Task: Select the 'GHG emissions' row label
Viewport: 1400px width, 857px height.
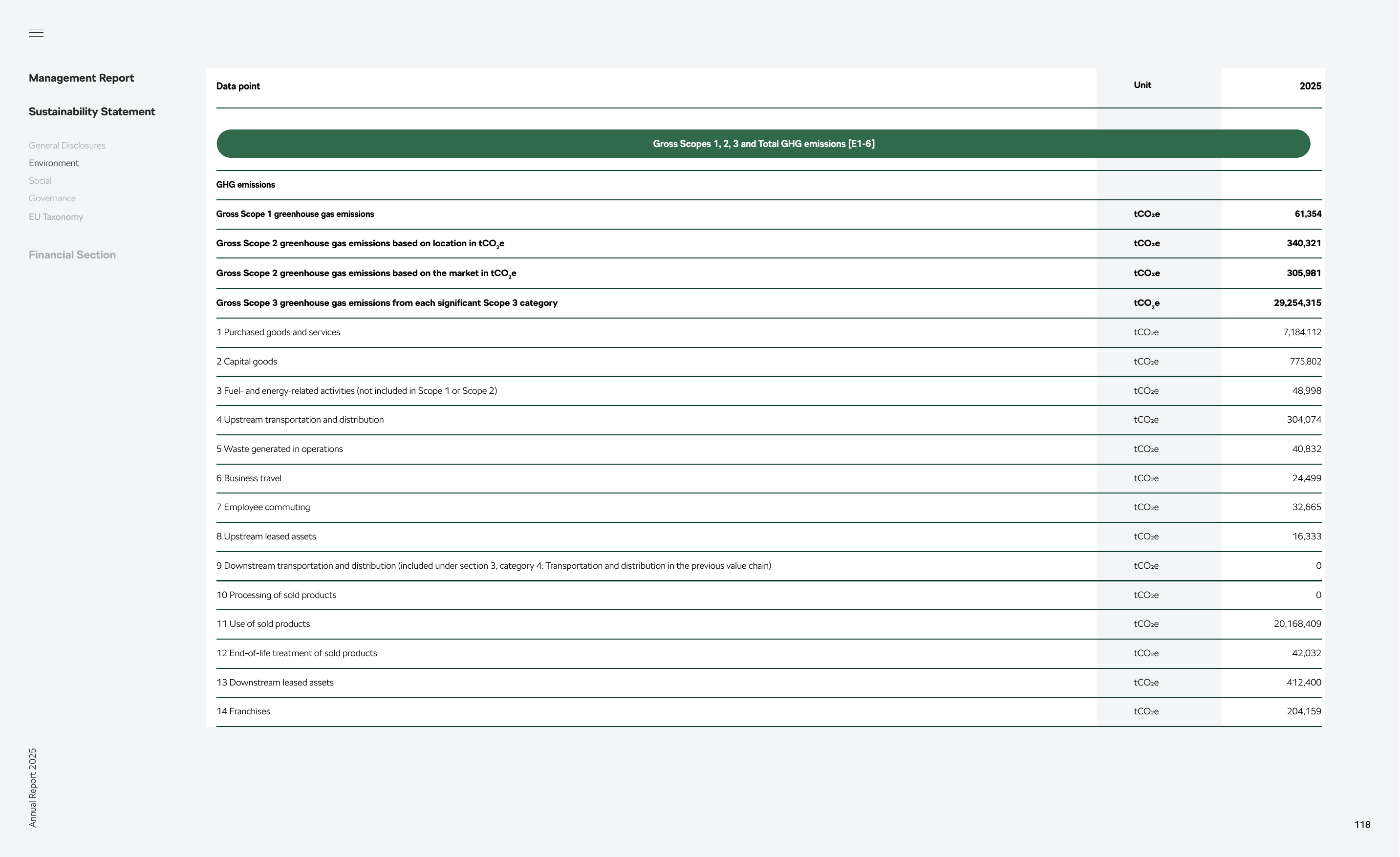Action: [x=245, y=185]
